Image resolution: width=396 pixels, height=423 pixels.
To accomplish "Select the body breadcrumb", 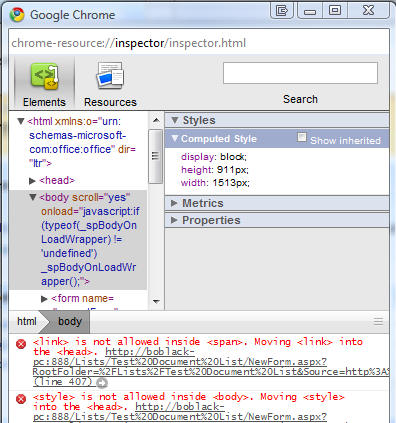I will click(70, 321).
